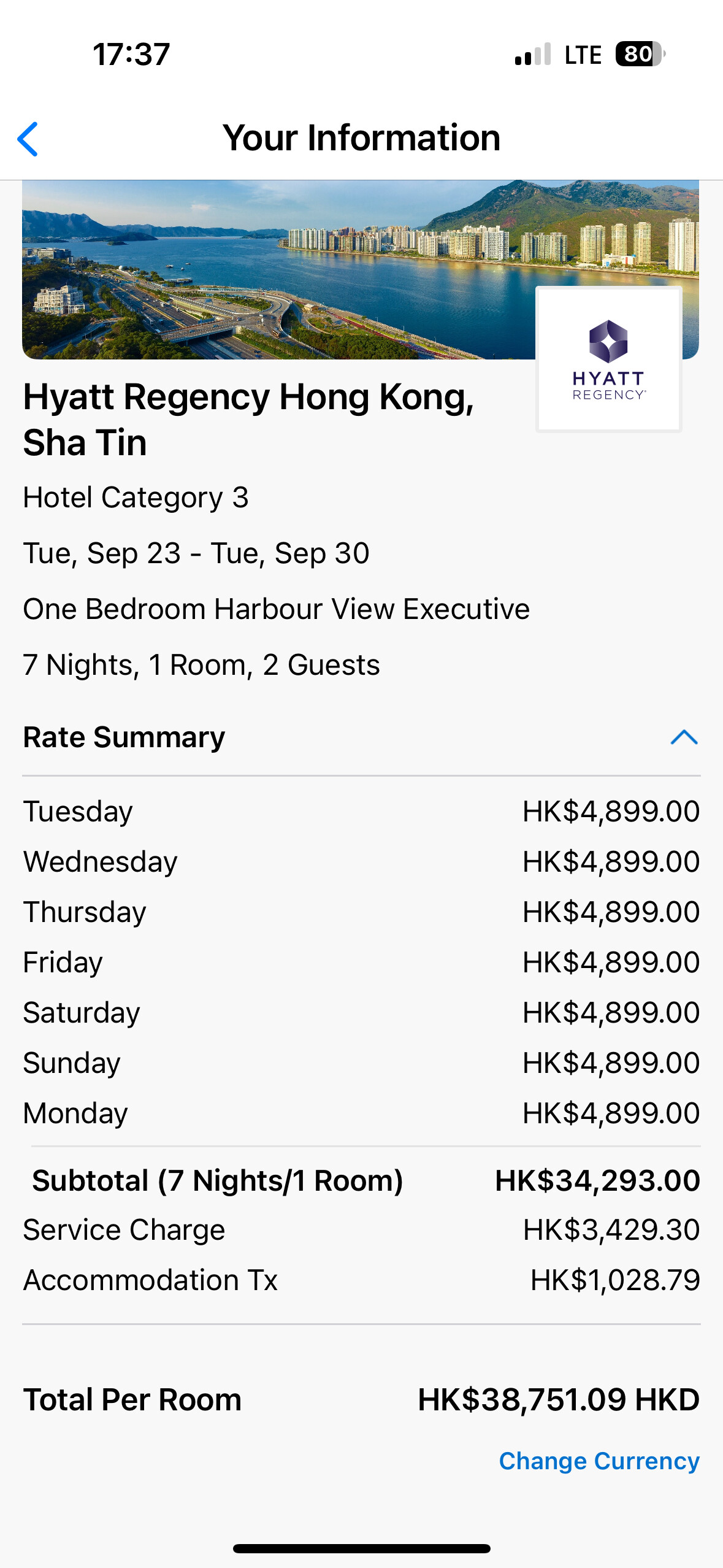Tap the LTE network indicator

[583, 55]
